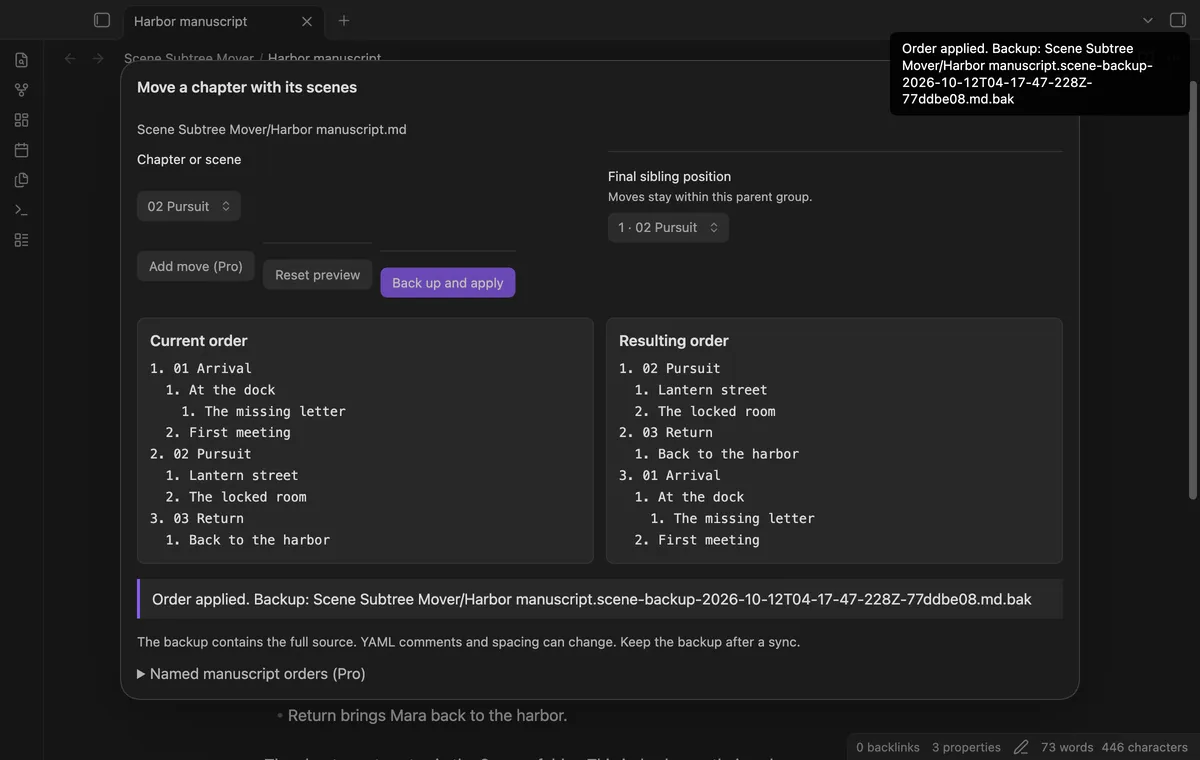
Task: Open quick switcher file icon in ribbon
Action: click(x=21, y=60)
